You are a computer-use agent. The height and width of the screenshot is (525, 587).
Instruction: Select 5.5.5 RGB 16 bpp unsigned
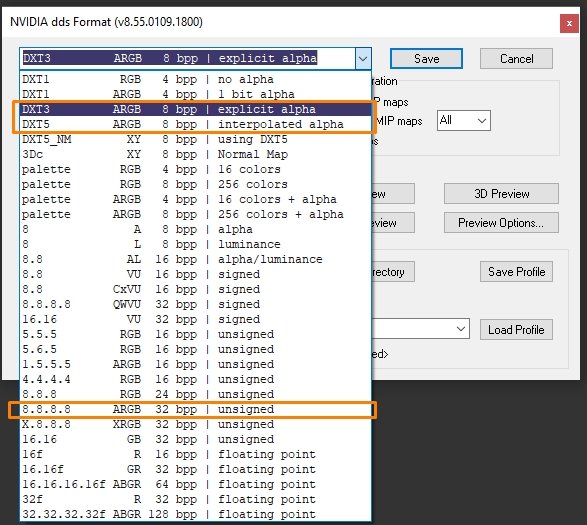pyautogui.click(x=195, y=334)
